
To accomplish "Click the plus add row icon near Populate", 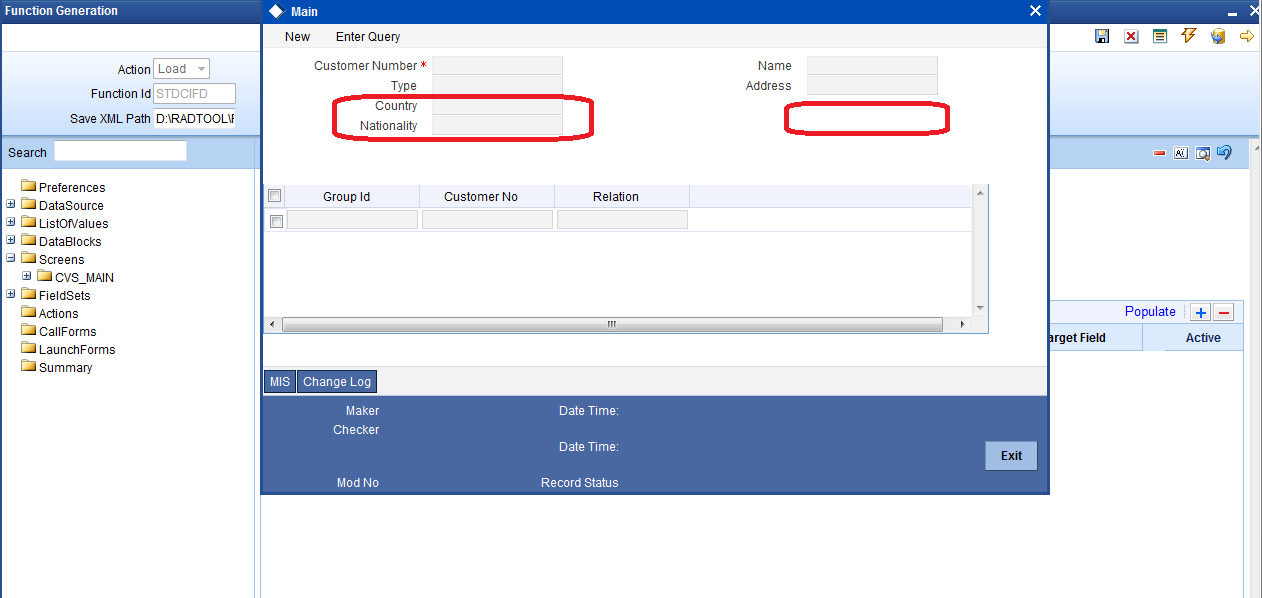I will coord(1202,312).
